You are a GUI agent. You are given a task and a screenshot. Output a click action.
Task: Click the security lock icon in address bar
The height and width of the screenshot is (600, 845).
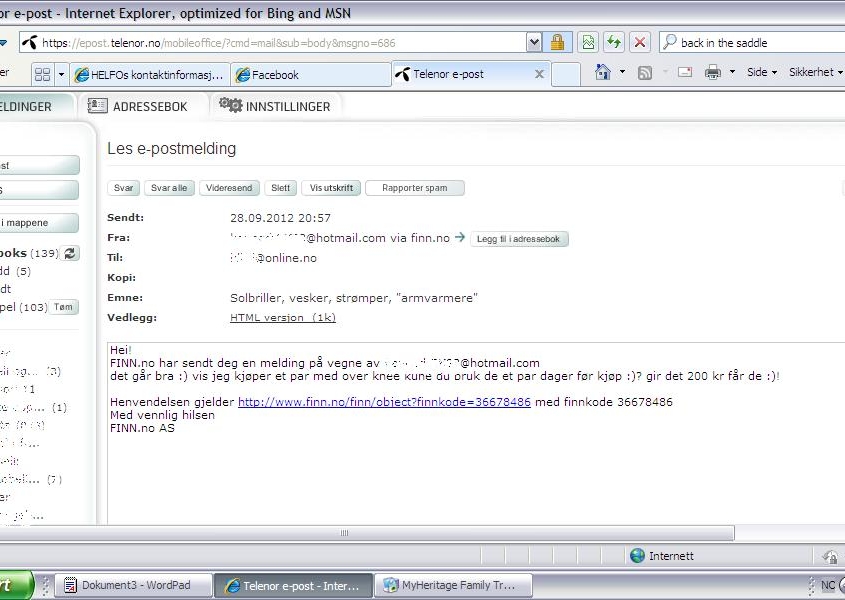557,43
